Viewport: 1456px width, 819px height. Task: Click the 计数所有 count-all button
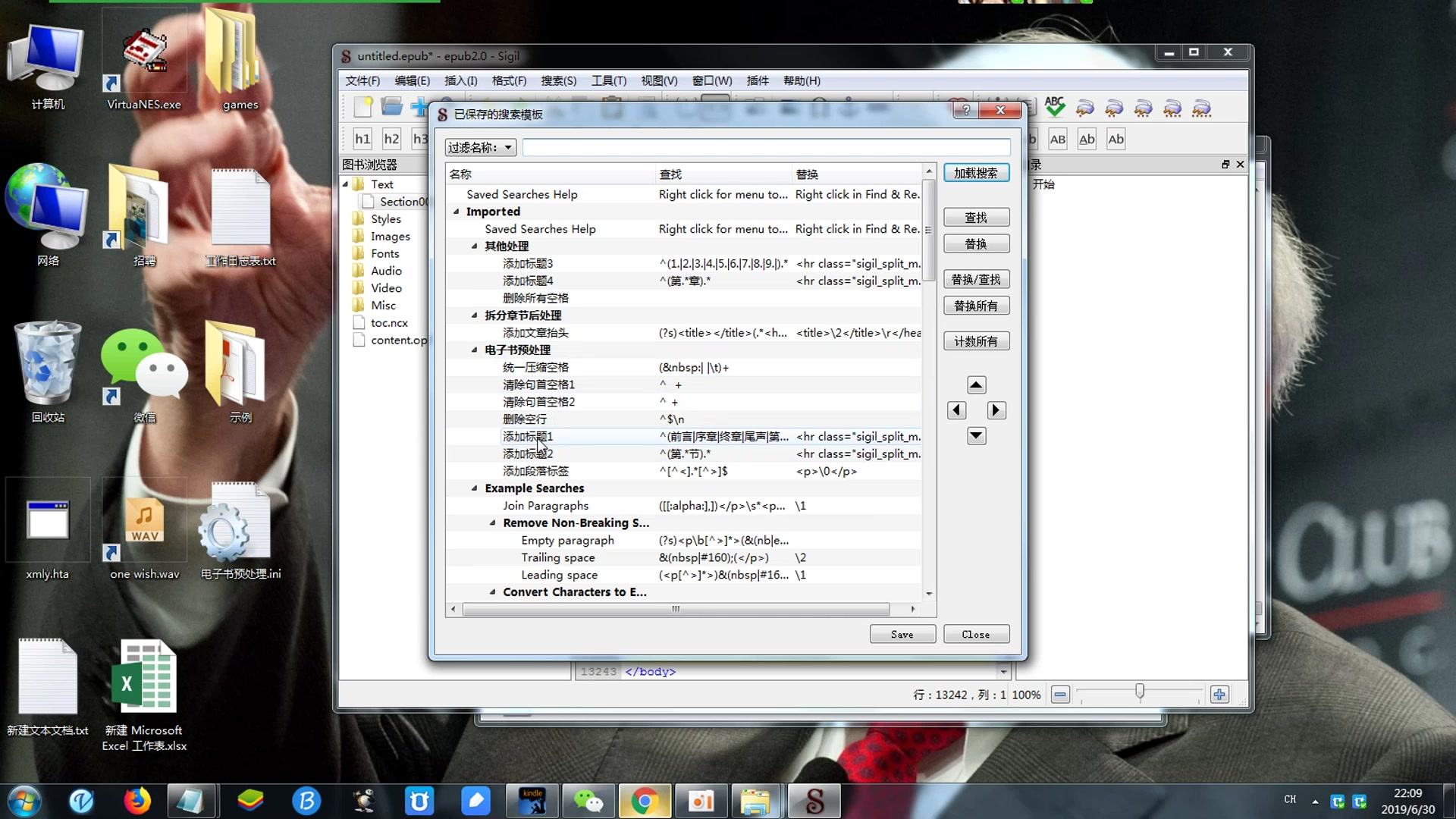pyautogui.click(x=975, y=341)
